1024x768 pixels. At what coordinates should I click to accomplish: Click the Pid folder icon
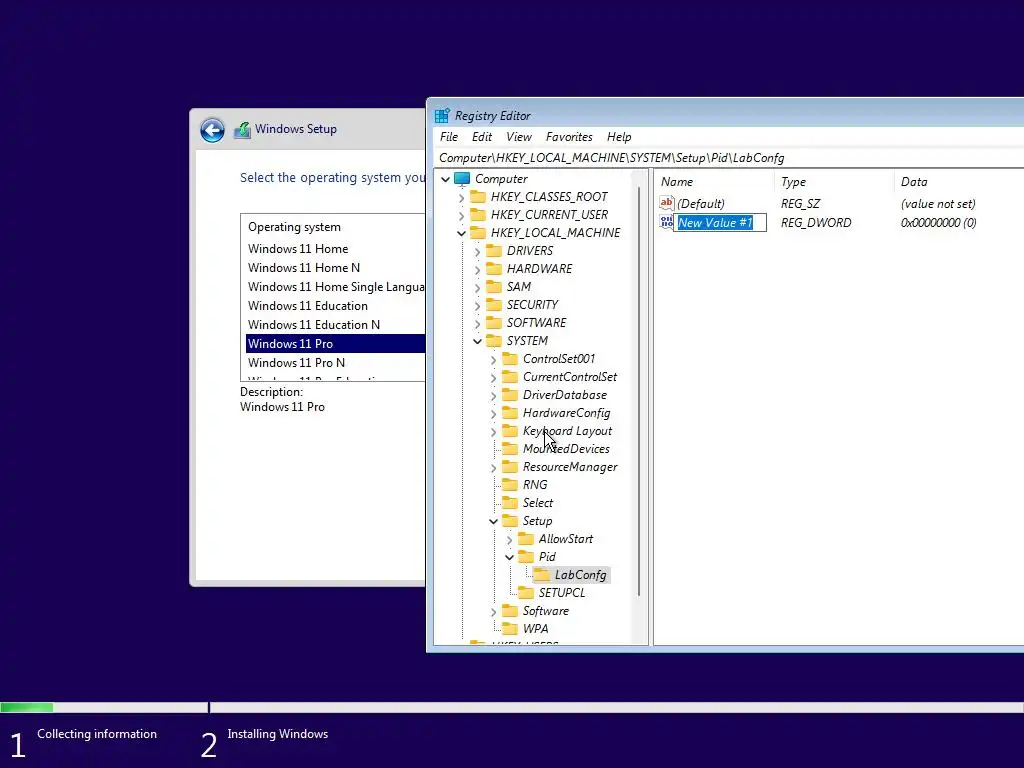tap(526, 556)
